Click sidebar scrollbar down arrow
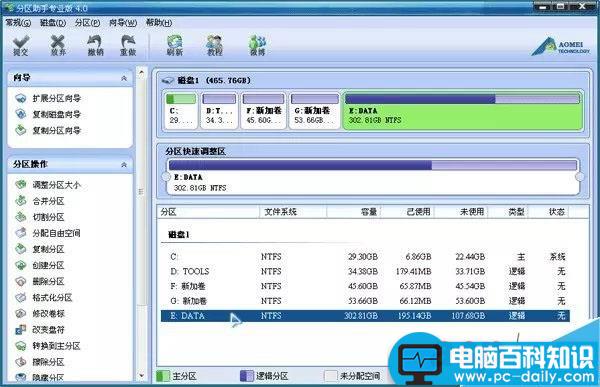 [142, 376]
